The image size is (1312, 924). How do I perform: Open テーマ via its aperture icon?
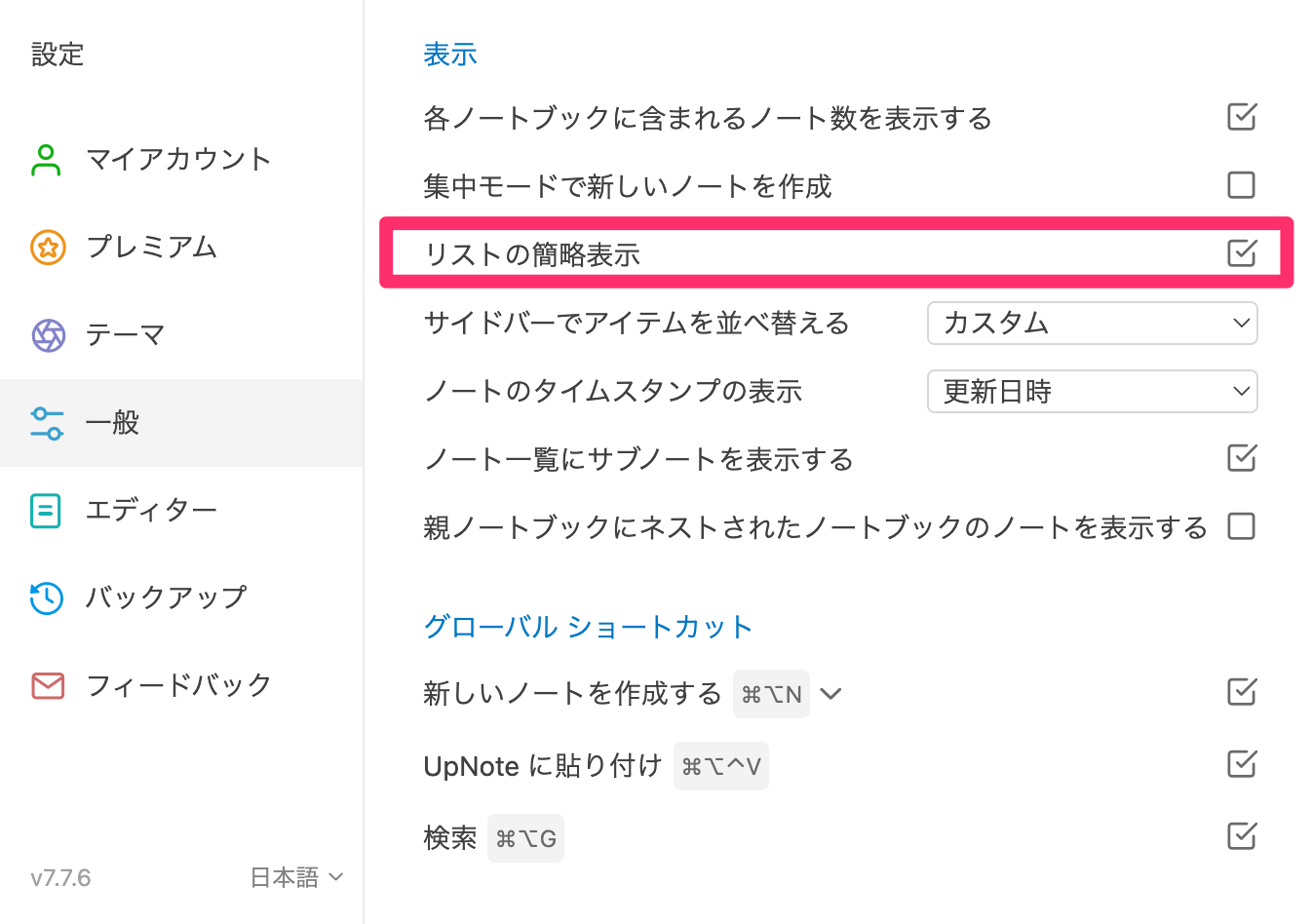click(46, 333)
